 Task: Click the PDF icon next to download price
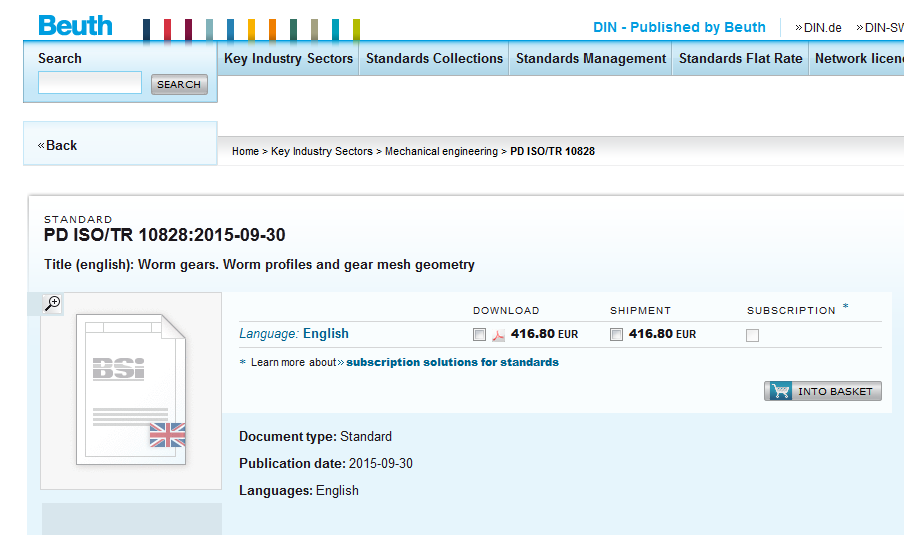(498, 335)
